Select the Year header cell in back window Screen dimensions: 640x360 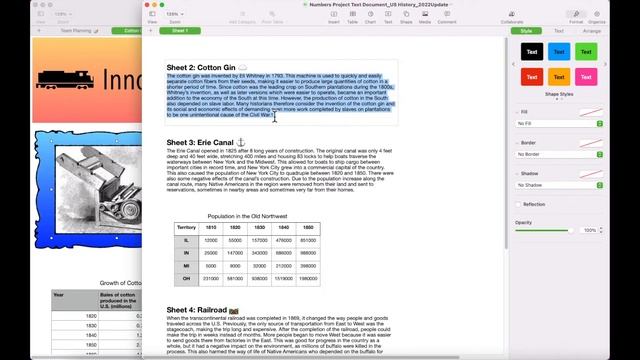click(x=75, y=300)
